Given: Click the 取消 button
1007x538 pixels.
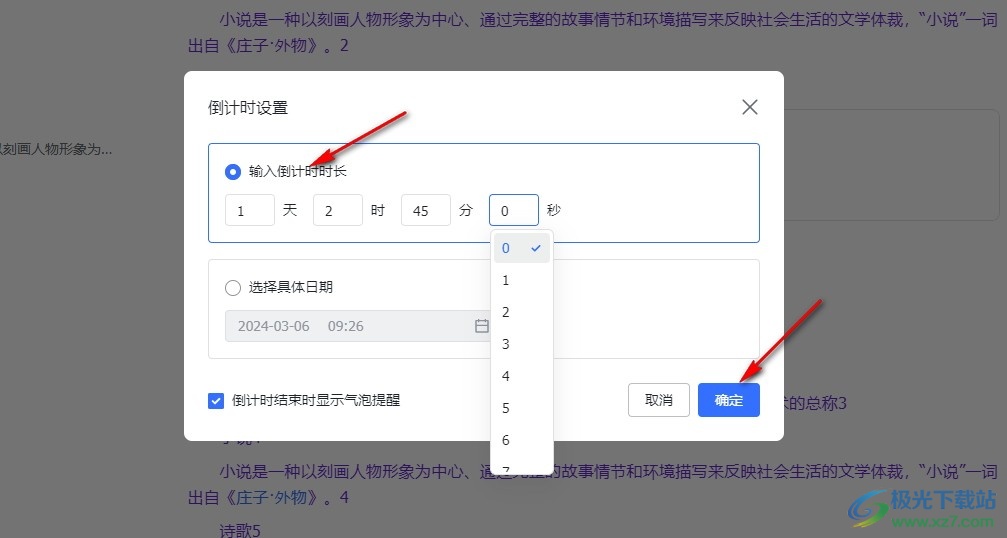Looking at the screenshot, I should click(659, 401).
